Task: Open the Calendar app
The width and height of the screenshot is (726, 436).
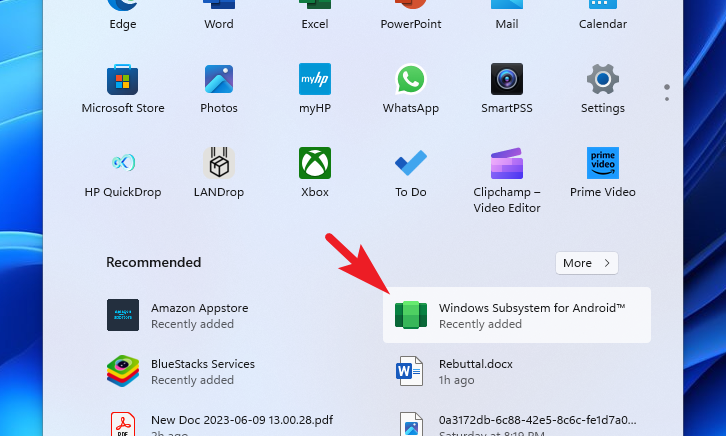Action: 603,15
